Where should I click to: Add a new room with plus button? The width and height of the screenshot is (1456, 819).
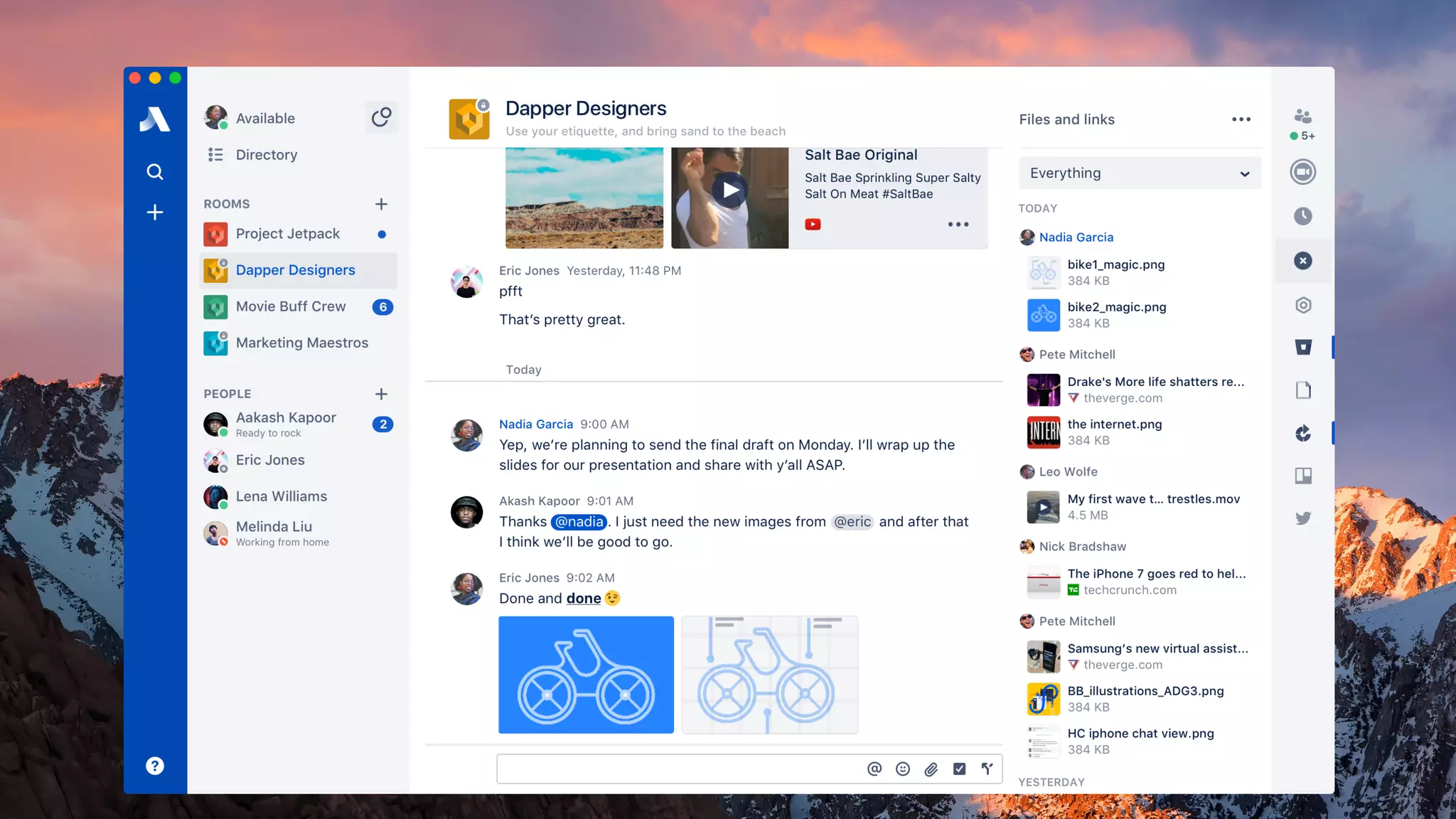[x=381, y=204]
